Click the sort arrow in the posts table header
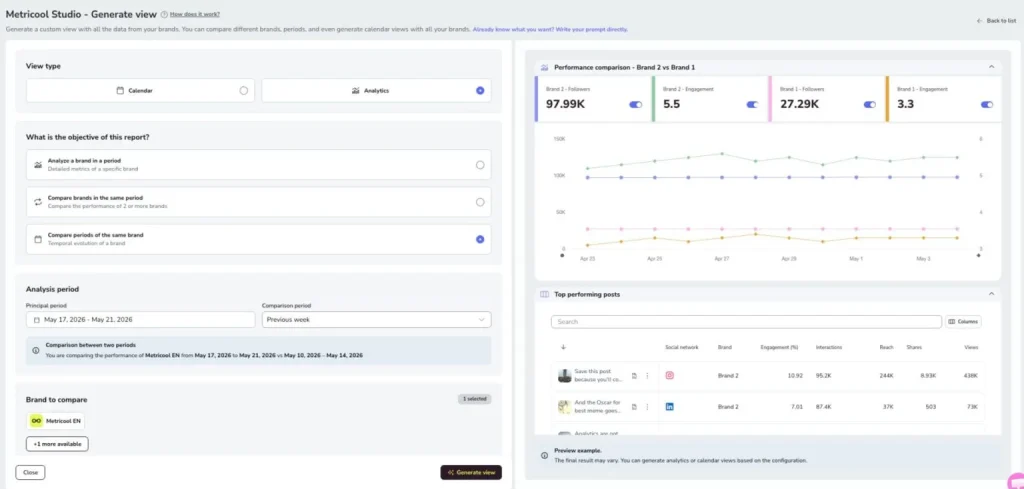Viewport: 1024px width, 489px height. (564, 347)
